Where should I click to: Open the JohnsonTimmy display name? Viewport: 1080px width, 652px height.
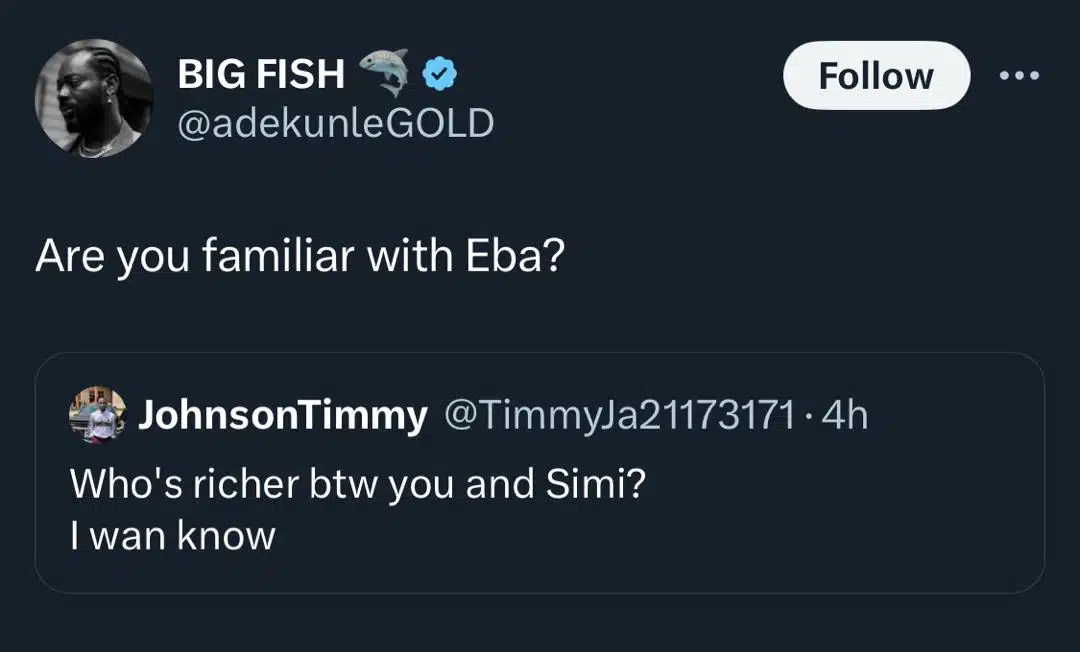282,416
